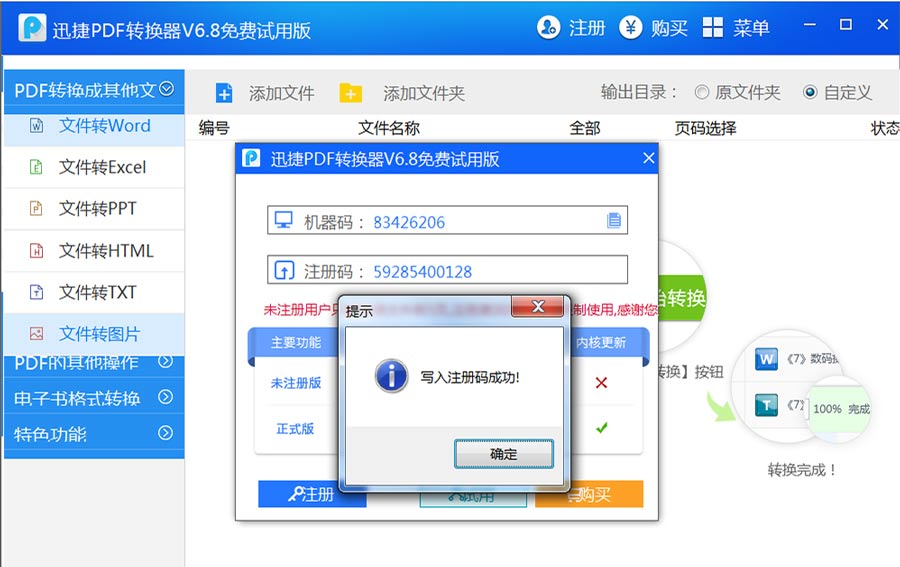
Task: Click the 添加文件夹 yellow folder icon
Action: pos(350,93)
